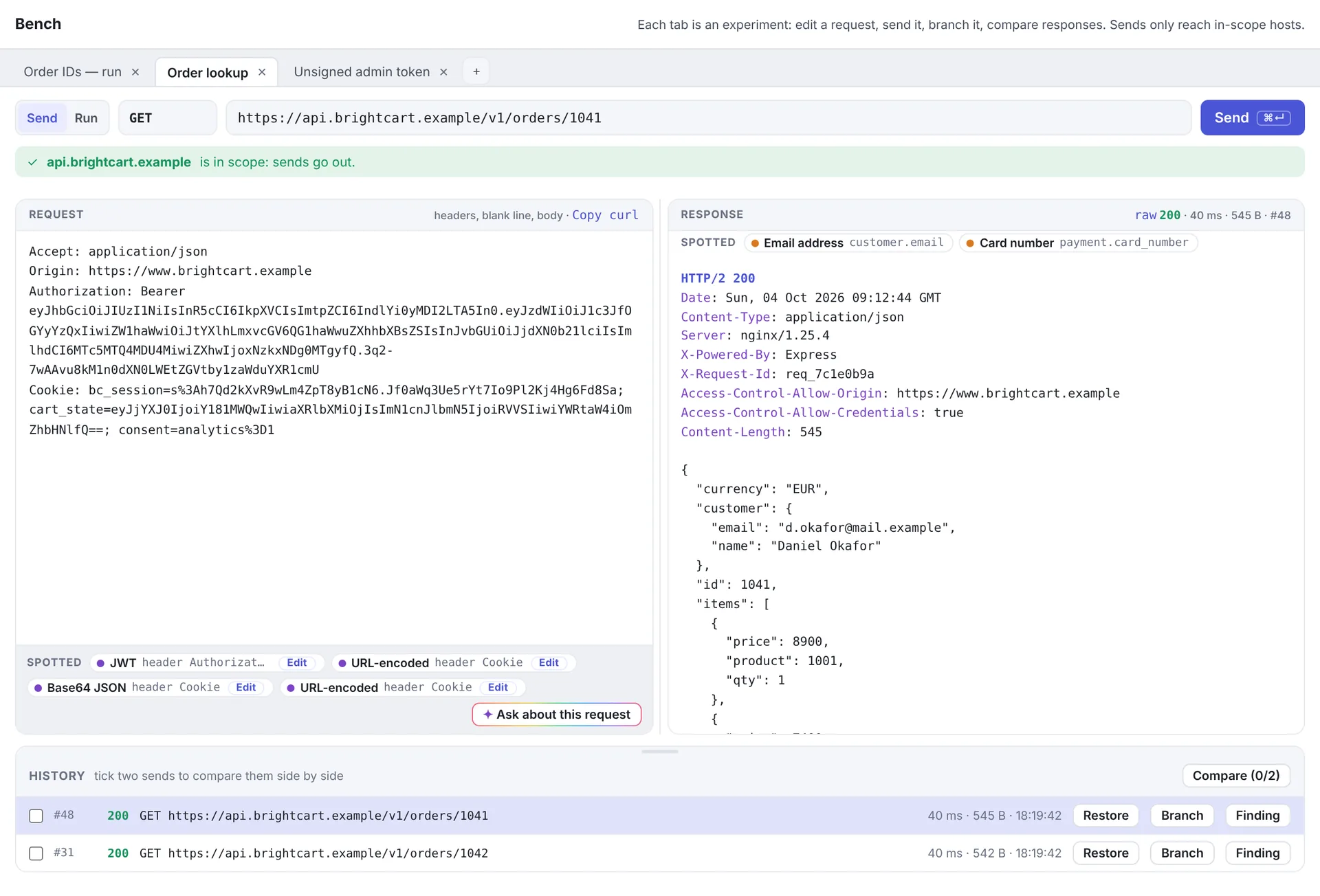This screenshot has width=1320, height=896.
Task: Click the 'Compare (0/2)' button
Action: coord(1236,776)
